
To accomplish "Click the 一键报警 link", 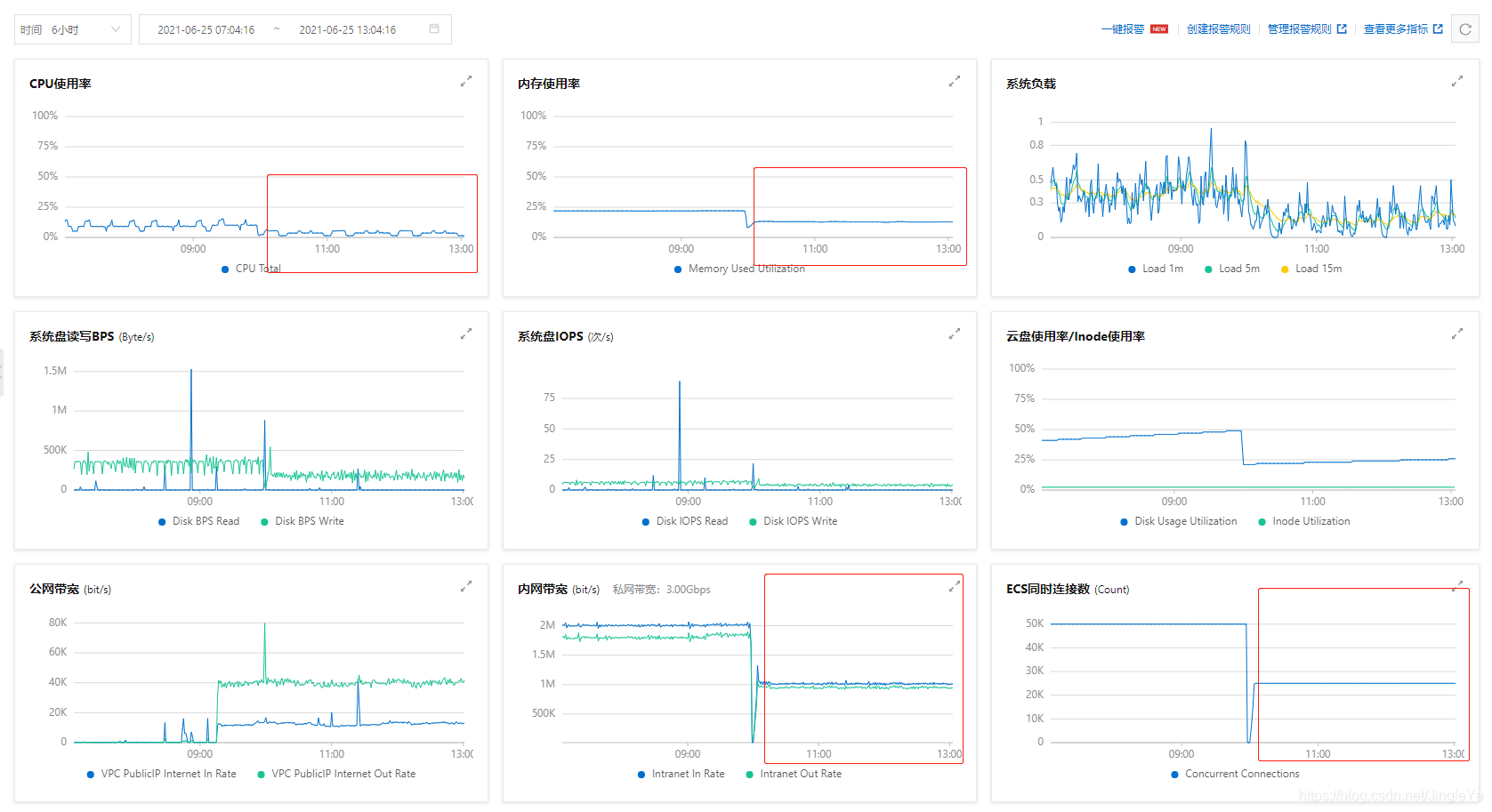I will [x=1123, y=29].
